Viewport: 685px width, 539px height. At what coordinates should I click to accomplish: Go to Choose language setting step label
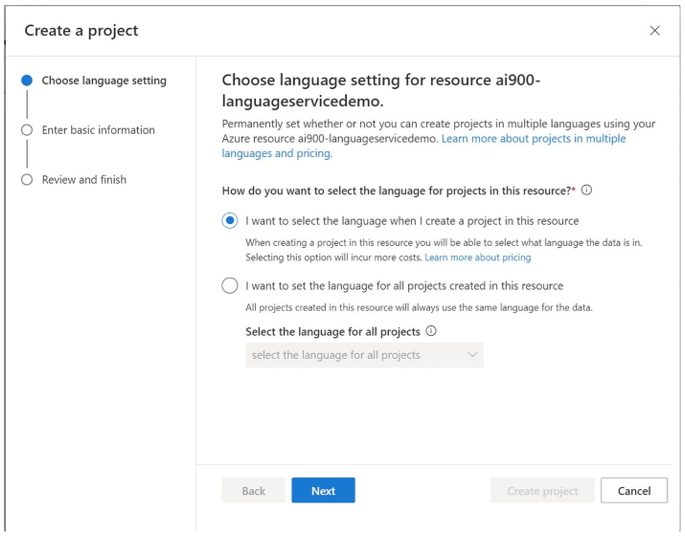104,81
